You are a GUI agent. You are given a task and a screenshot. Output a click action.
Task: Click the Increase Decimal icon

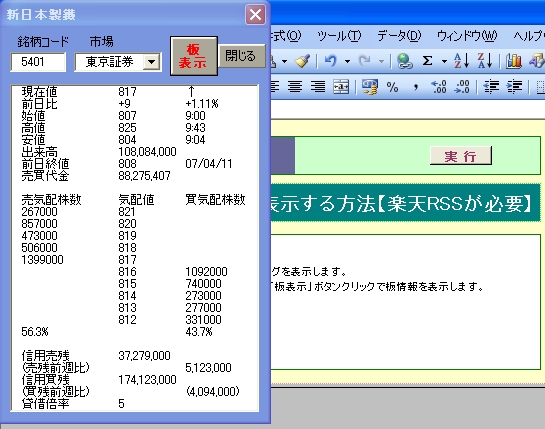439,87
